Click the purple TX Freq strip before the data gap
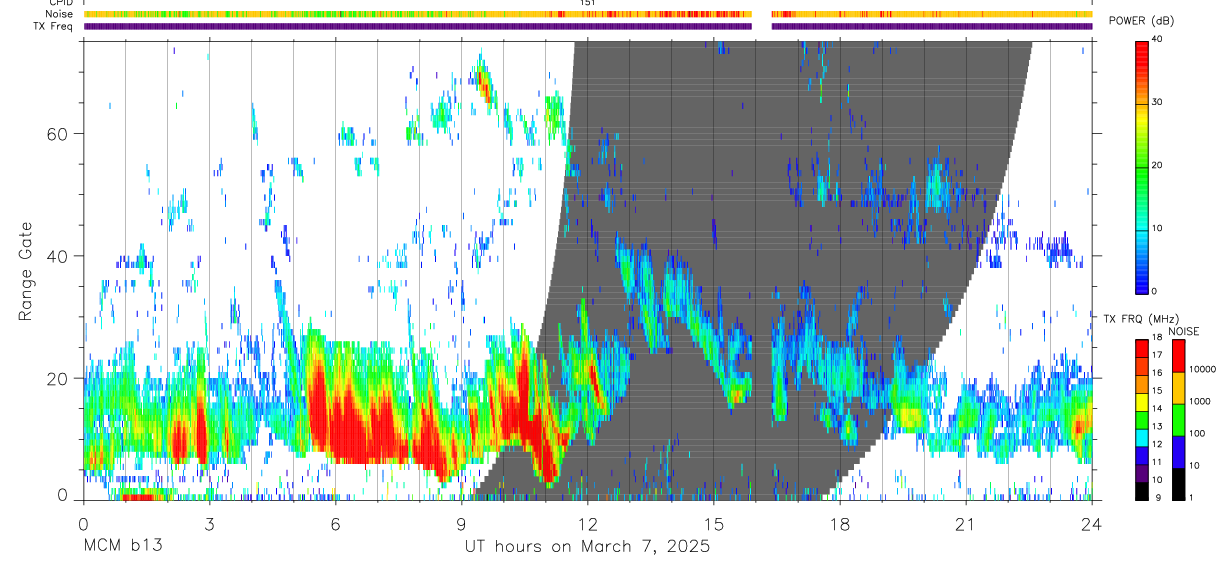1228x567 pixels. click(x=418, y=27)
